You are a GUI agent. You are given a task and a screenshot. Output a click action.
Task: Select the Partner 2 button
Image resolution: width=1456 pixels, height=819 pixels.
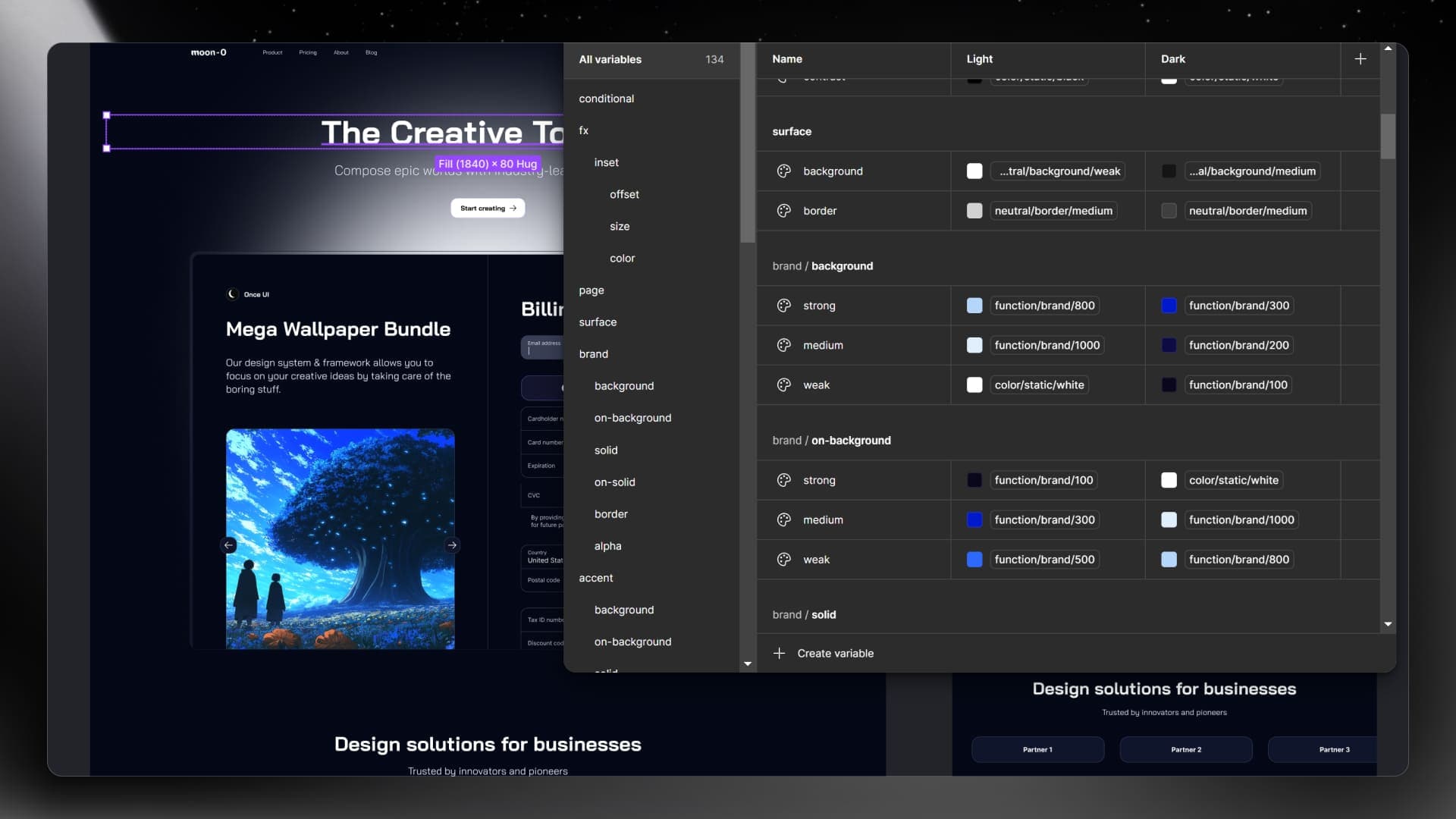coord(1186,749)
